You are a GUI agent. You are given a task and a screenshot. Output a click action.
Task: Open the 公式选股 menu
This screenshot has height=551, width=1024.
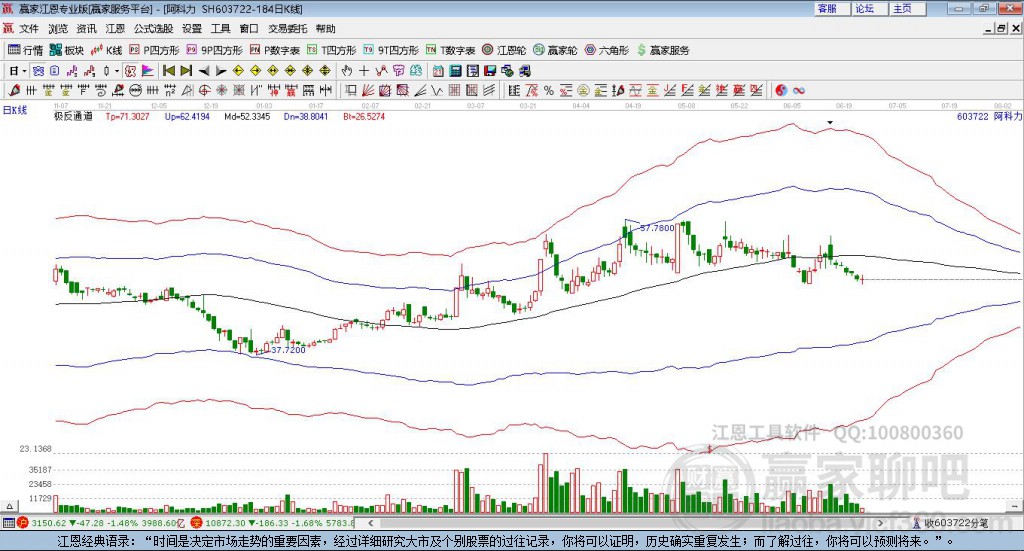pos(153,29)
